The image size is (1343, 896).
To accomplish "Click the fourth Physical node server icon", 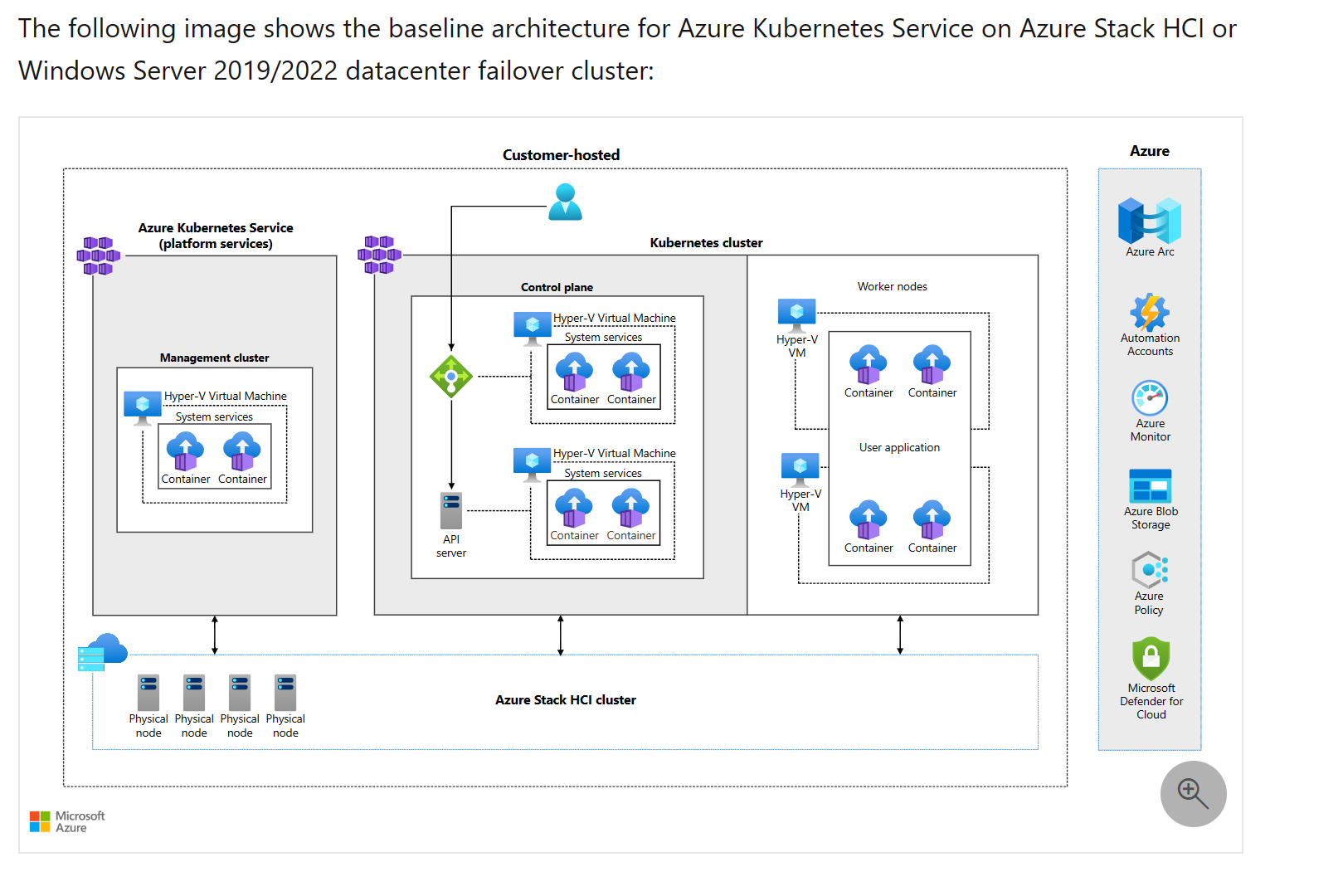I will tap(285, 693).
